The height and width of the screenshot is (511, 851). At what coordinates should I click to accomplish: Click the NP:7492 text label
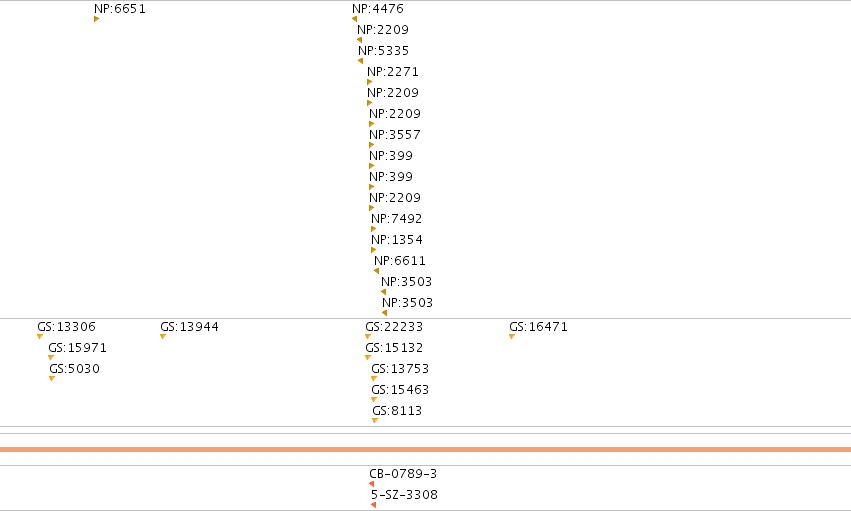coord(397,219)
